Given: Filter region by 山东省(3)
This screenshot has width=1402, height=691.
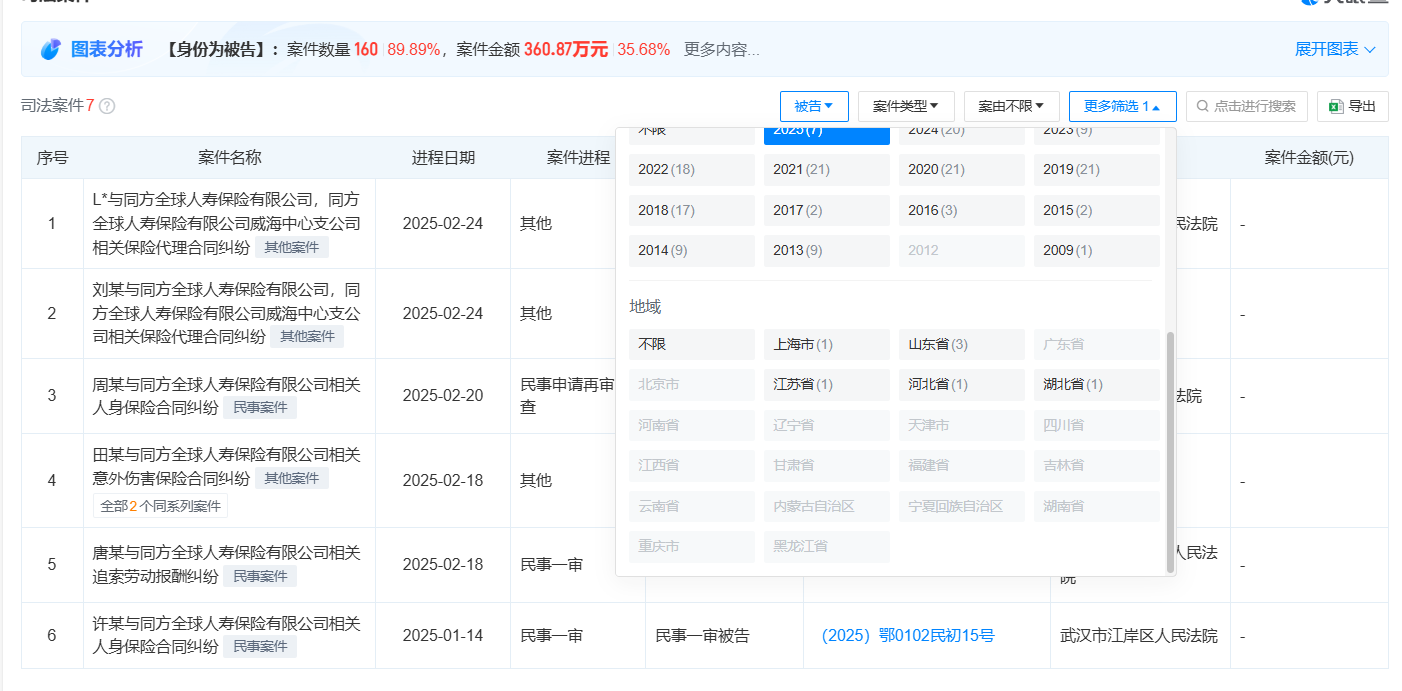Looking at the screenshot, I should [961, 344].
